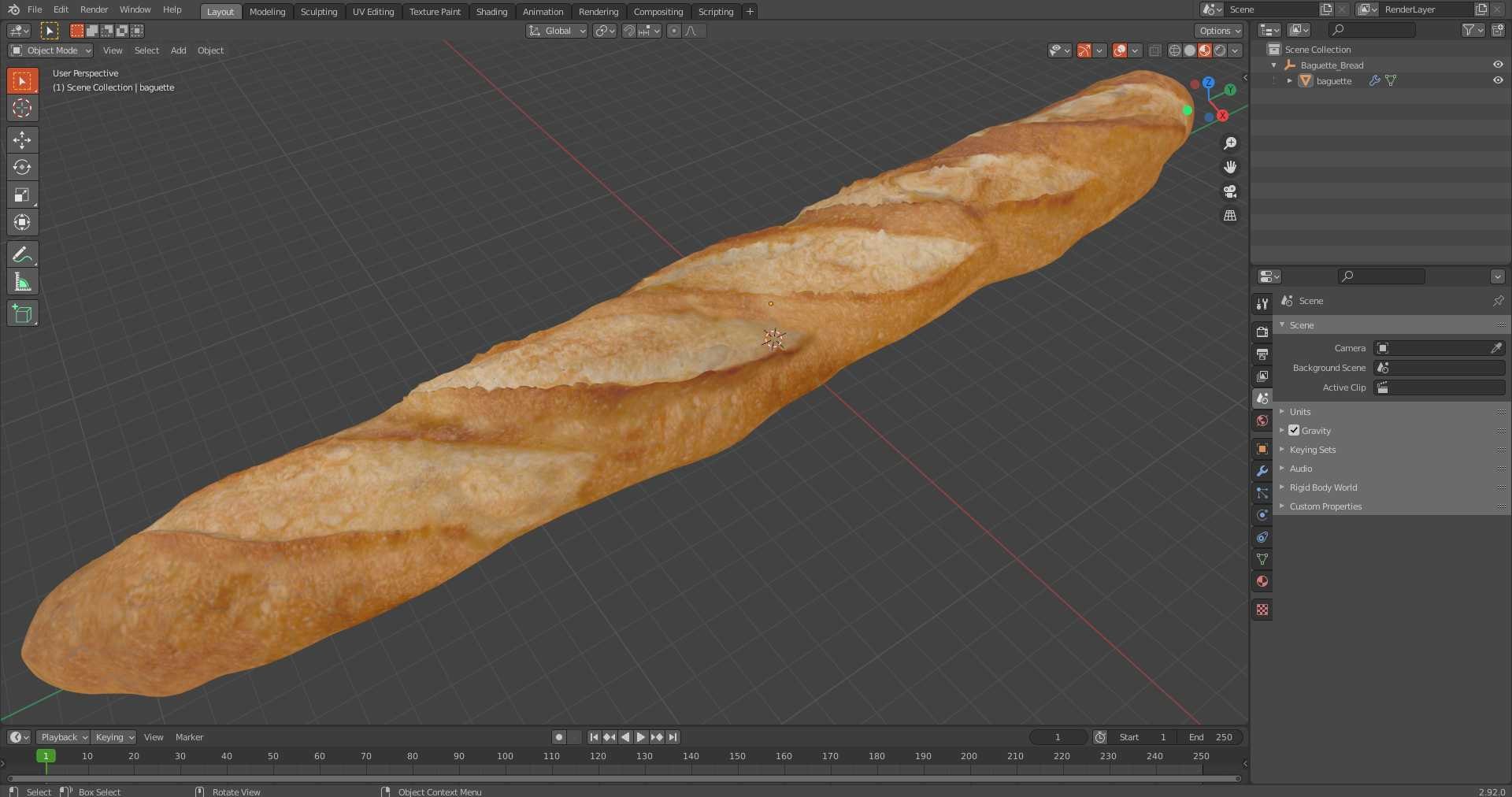Screen dimensions: 1512x797
Task: Select the Cursor tool in toolbar
Action: coord(22,108)
